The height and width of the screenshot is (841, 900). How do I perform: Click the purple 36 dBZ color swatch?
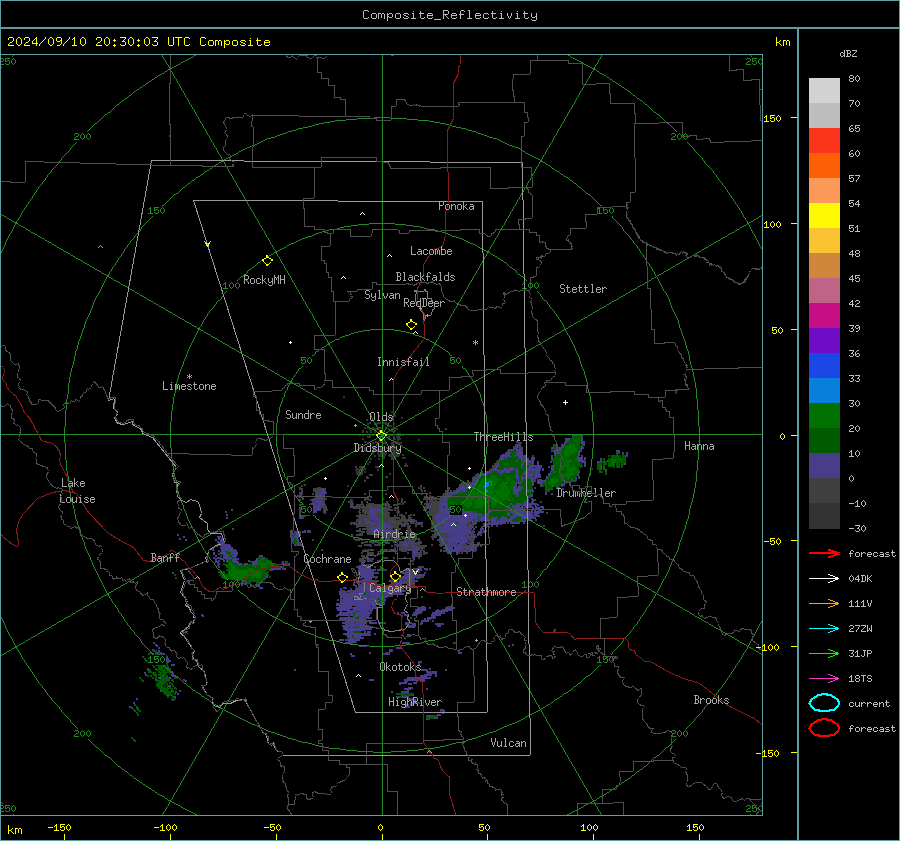click(x=824, y=340)
